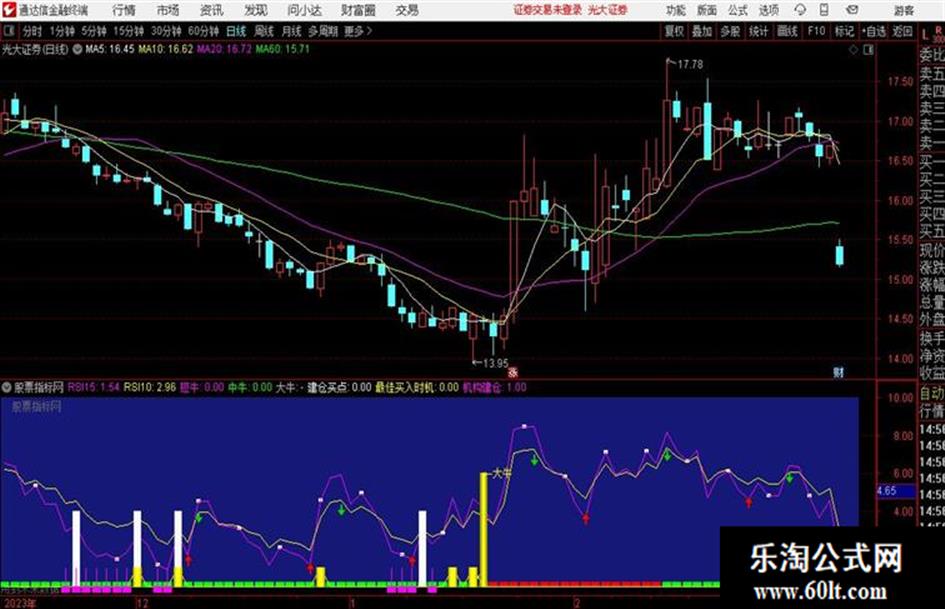Screen dimensions: 945x609
Task: Open the headset customer service icon
Action: [x=800, y=10]
